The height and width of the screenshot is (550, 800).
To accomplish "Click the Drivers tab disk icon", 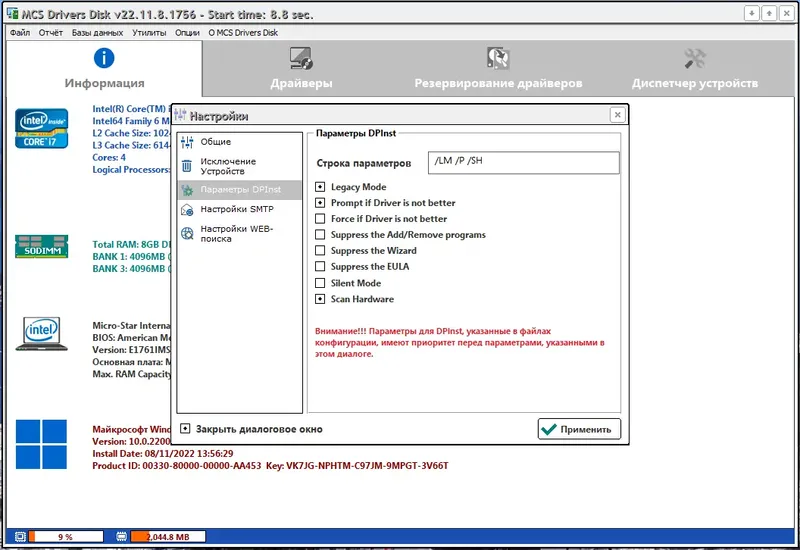I will coord(301,58).
